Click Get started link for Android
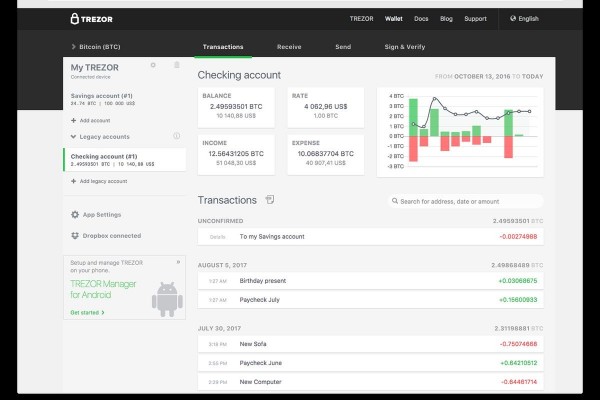The height and width of the screenshot is (400, 600). click(x=87, y=312)
